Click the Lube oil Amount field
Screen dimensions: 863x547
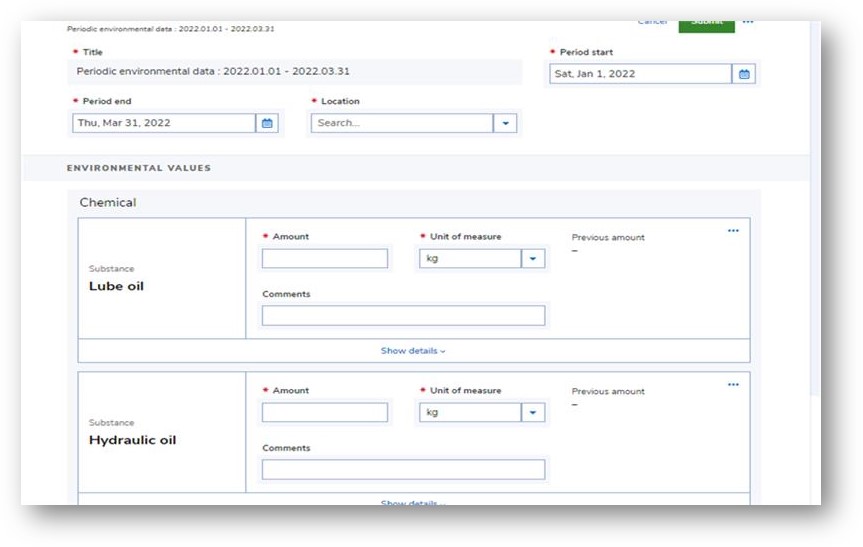pyautogui.click(x=325, y=259)
